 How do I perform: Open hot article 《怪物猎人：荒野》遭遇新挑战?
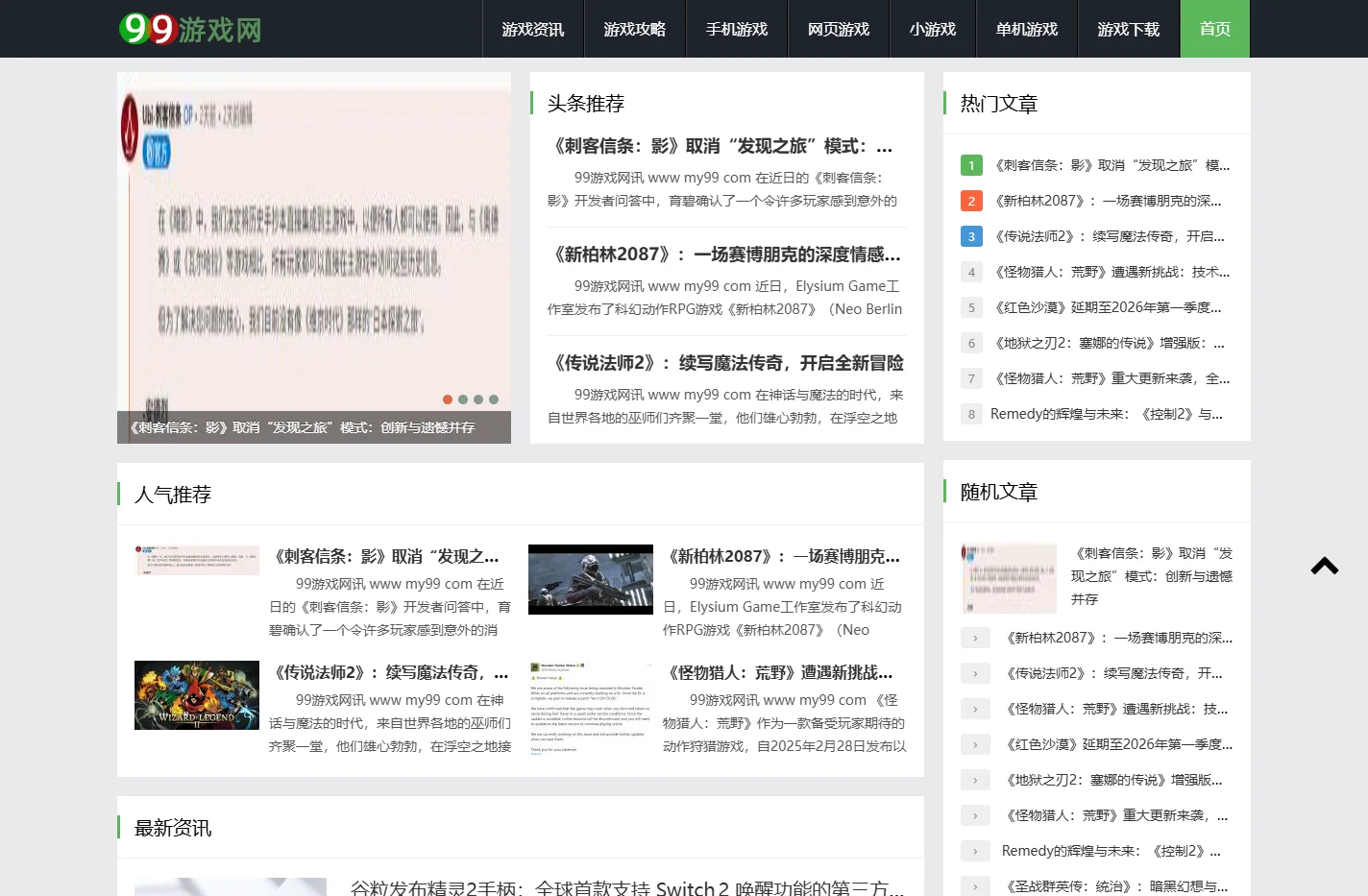click(1111, 272)
